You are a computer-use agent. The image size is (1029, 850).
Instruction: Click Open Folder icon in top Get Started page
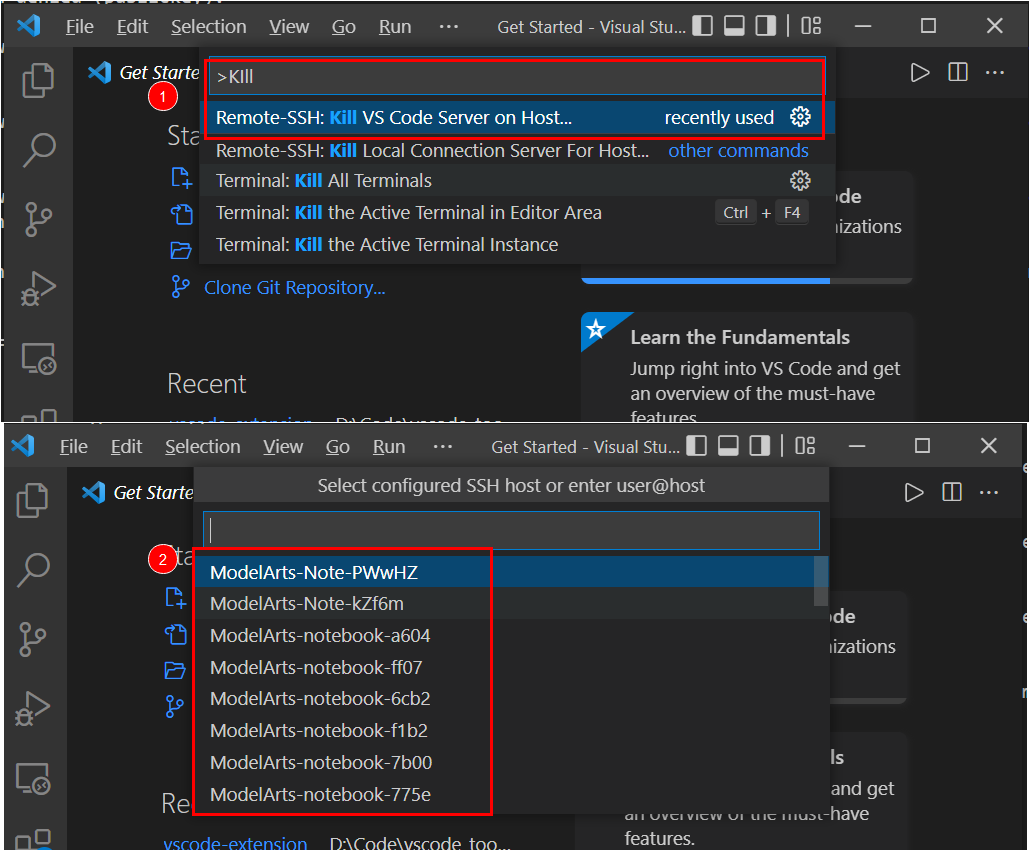(181, 250)
